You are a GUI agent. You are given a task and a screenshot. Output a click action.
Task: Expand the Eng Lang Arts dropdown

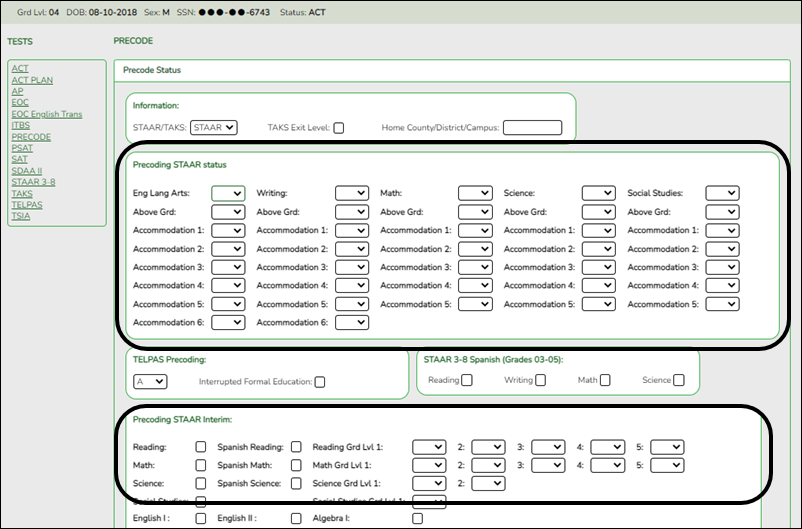point(228,193)
